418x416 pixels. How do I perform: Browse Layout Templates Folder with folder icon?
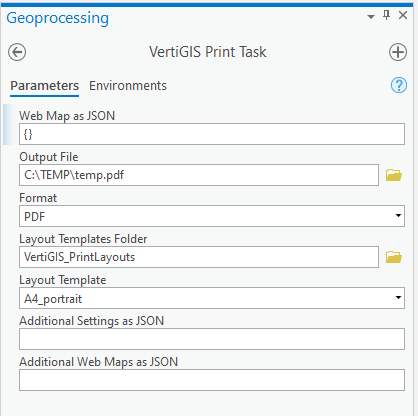[394, 257]
